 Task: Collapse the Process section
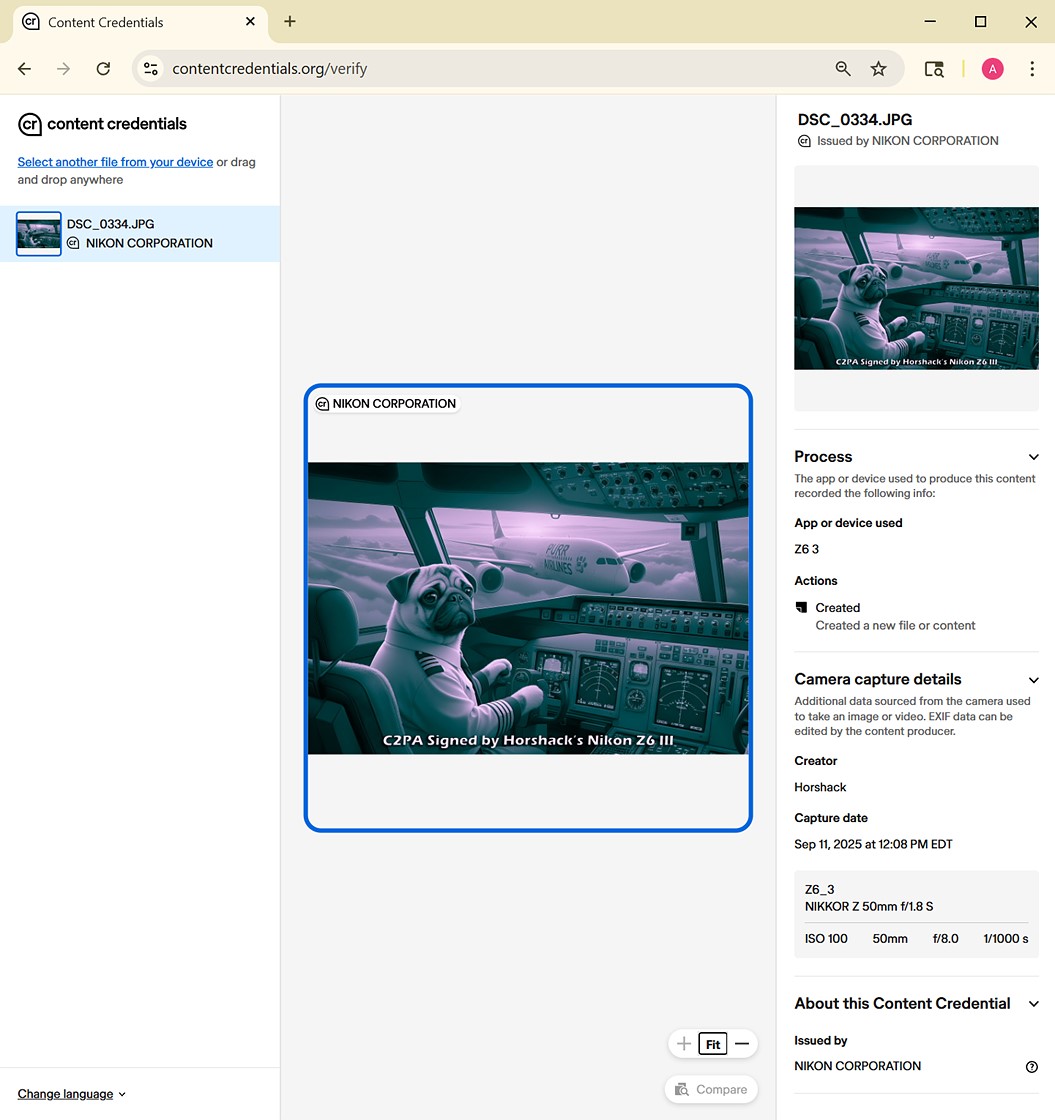click(1033, 457)
